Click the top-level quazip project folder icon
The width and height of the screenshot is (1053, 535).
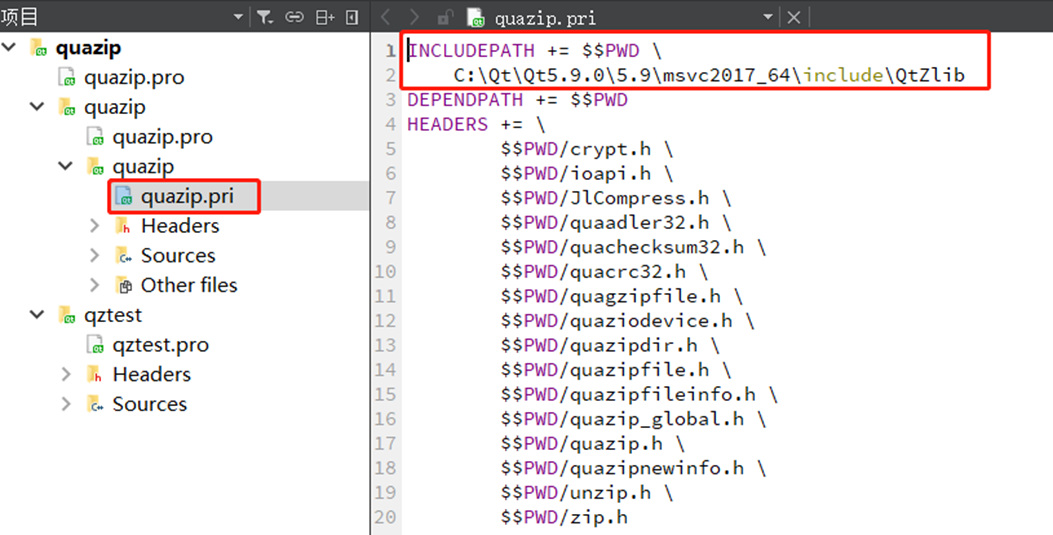coord(38,48)
